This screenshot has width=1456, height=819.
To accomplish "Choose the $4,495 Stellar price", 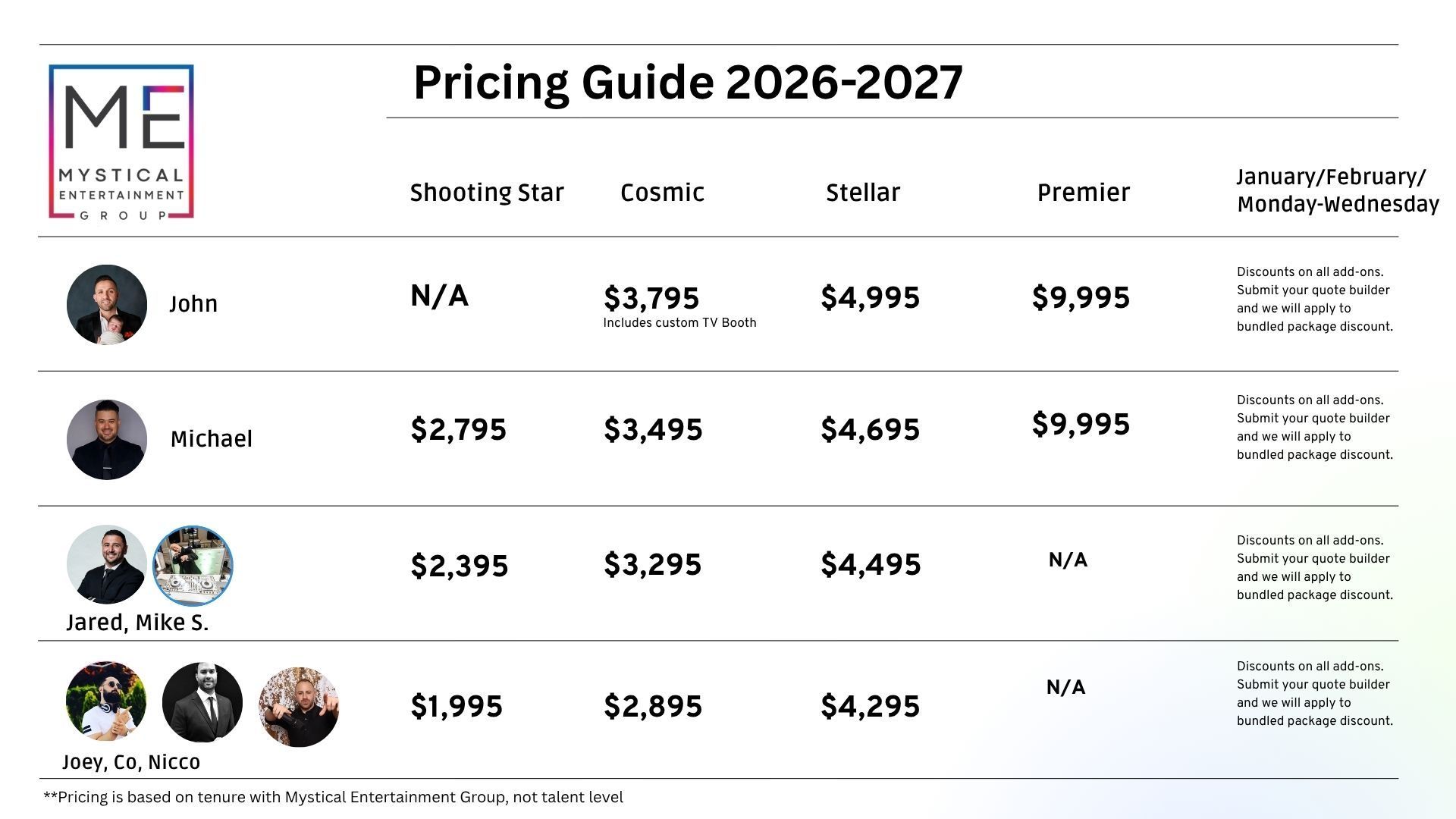I will click(x=871, y=564).
